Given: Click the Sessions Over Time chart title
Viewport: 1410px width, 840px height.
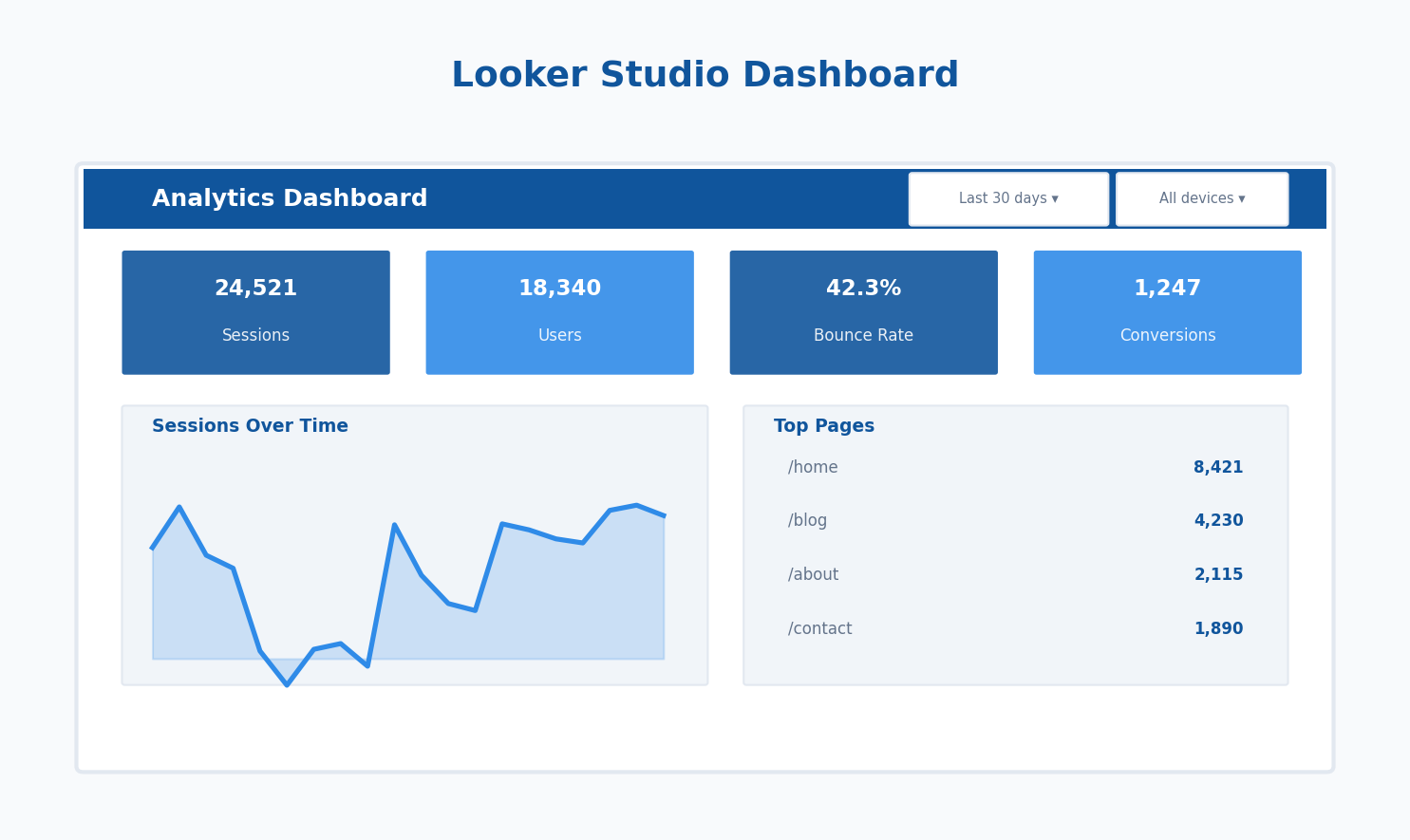Looking at the screenshot, I should pyautogui.click(x=250, y=425).
